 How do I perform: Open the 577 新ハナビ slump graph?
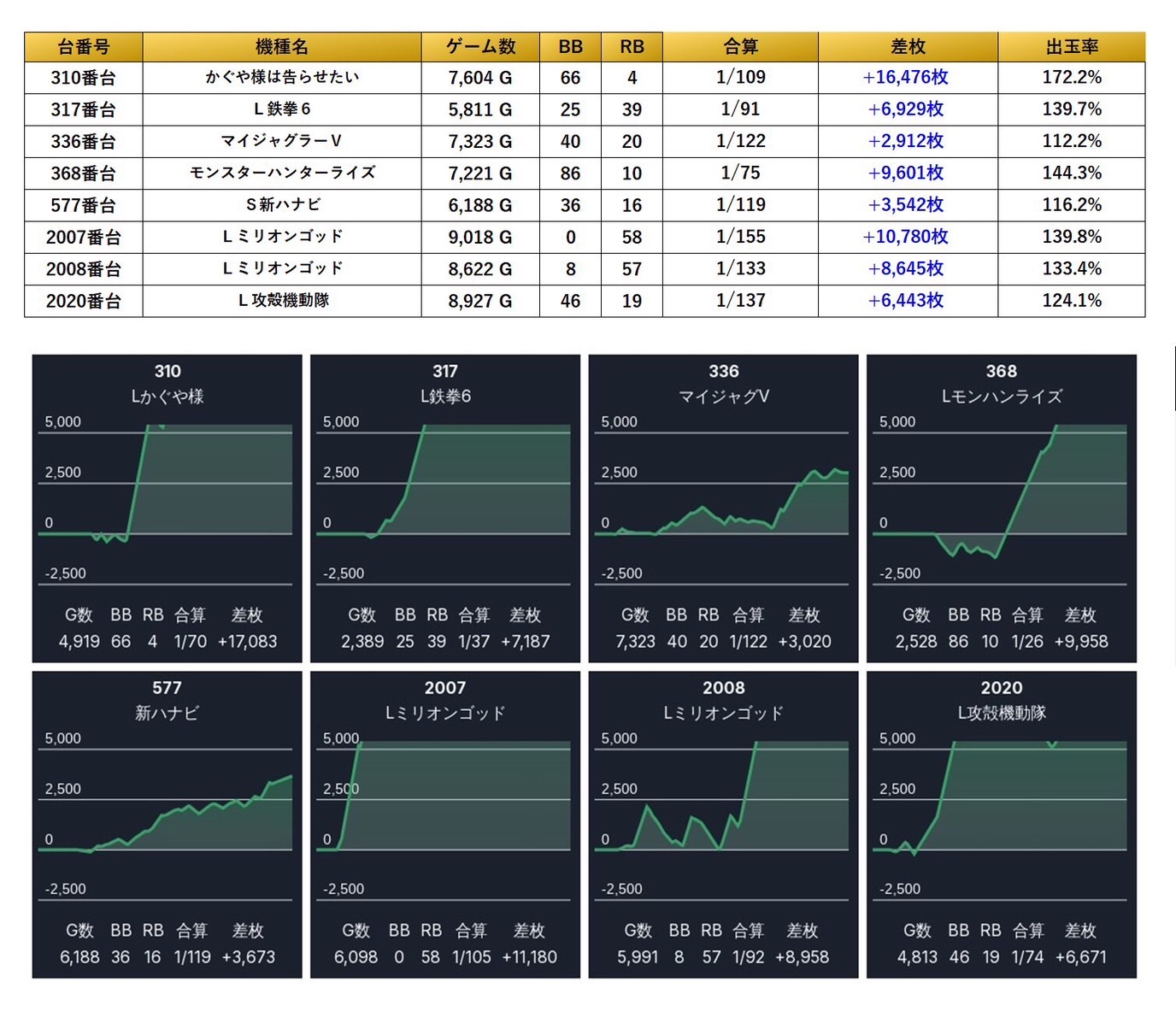coord(167,825)
